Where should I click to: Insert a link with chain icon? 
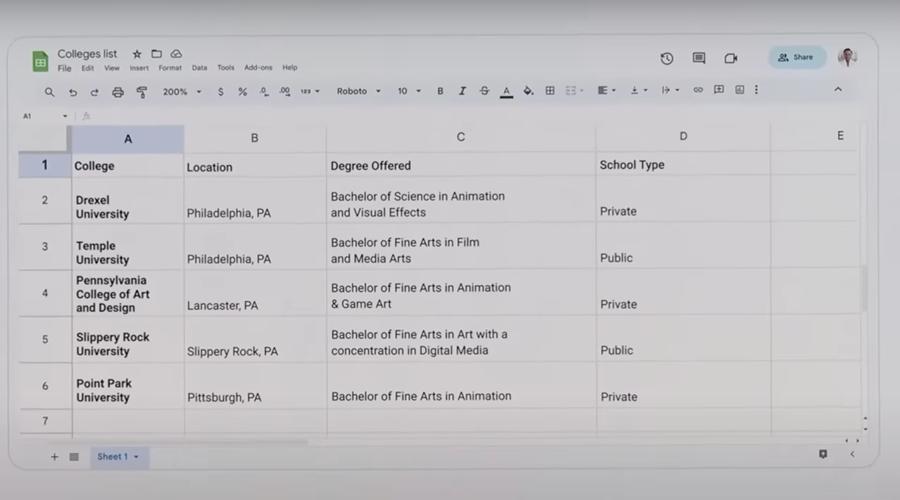tap(698, 90)
